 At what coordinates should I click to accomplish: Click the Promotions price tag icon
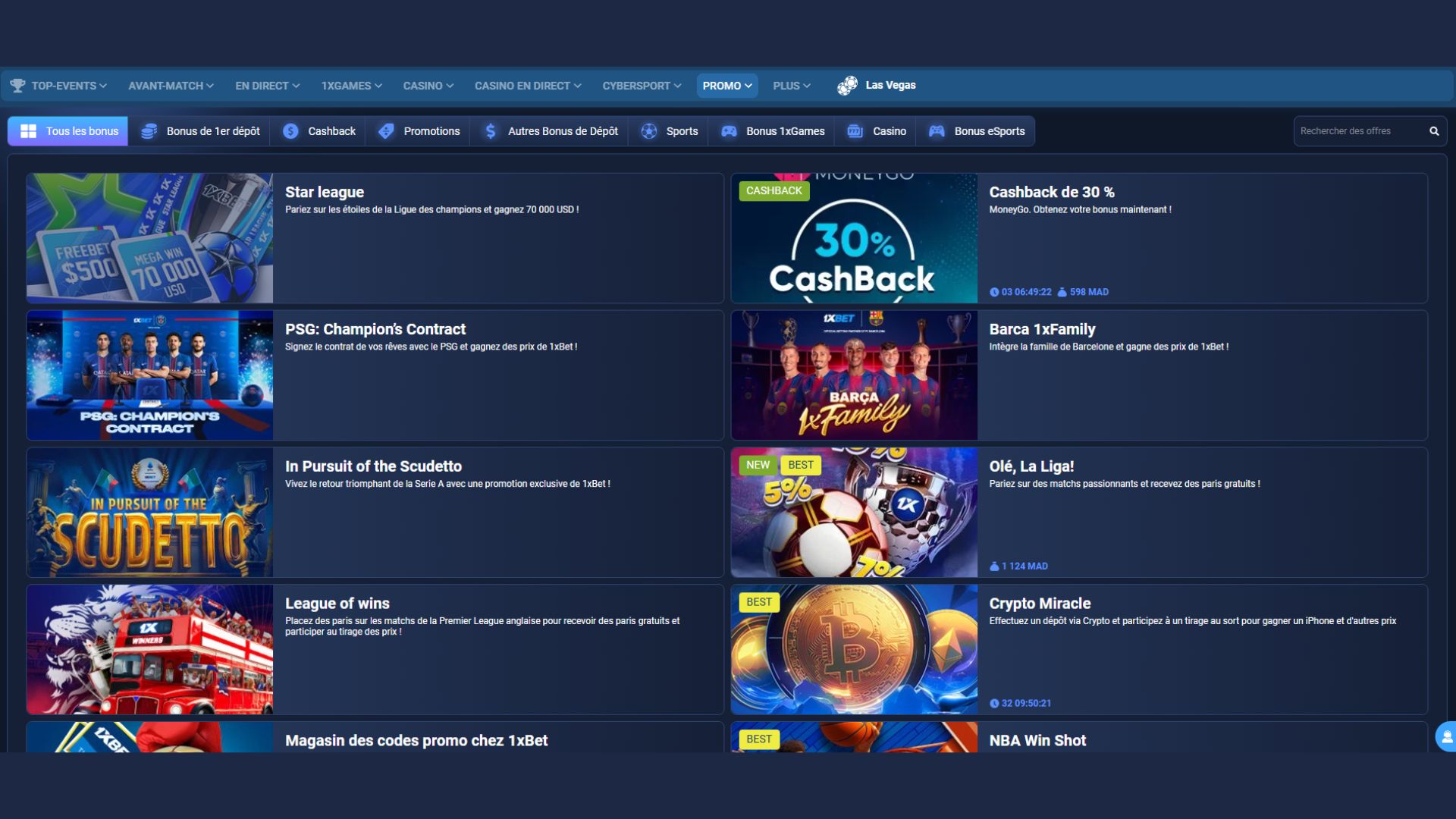[x=386, y=131]
